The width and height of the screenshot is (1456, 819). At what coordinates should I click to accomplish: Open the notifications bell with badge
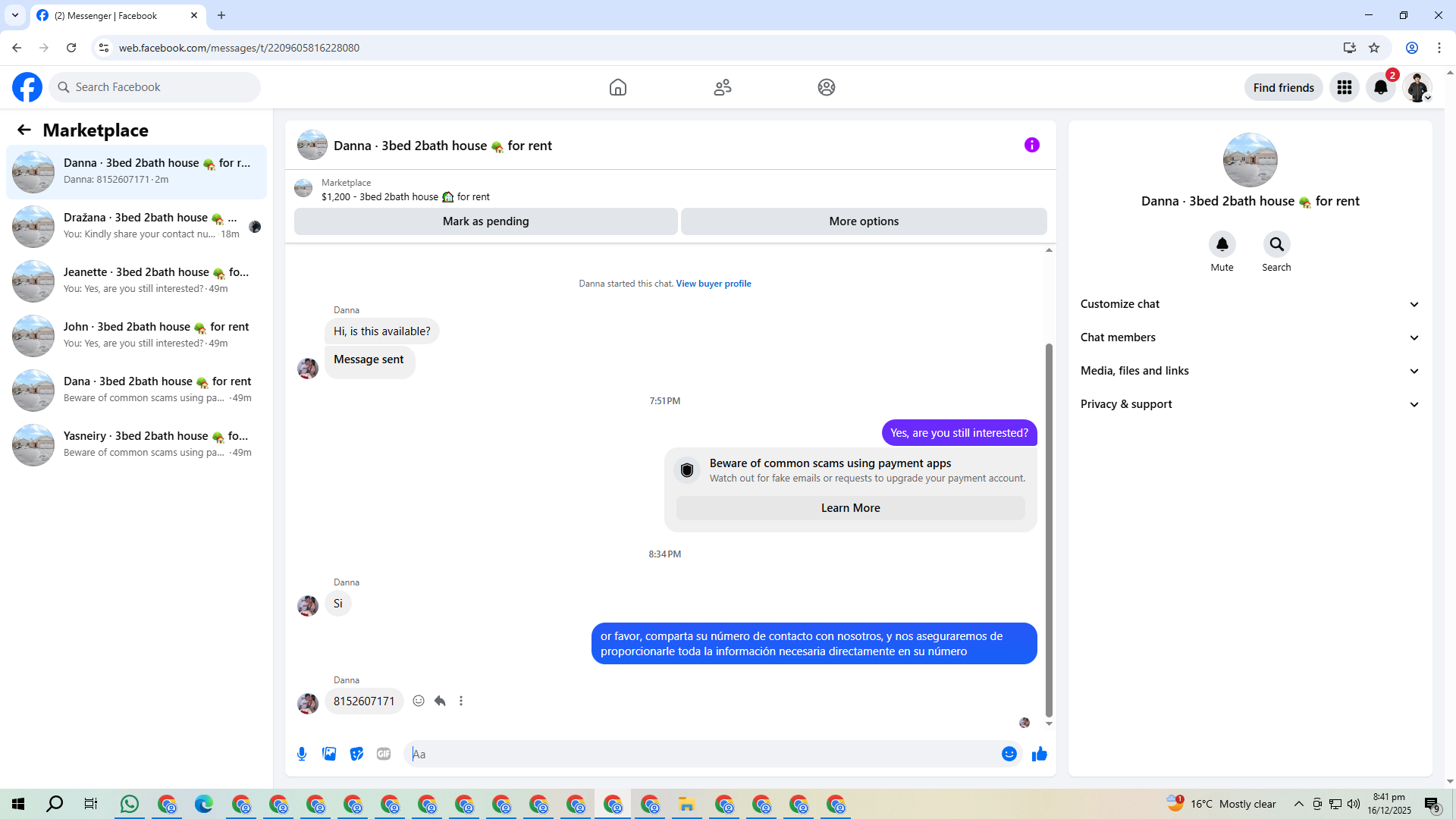[x=1381, y=87]
